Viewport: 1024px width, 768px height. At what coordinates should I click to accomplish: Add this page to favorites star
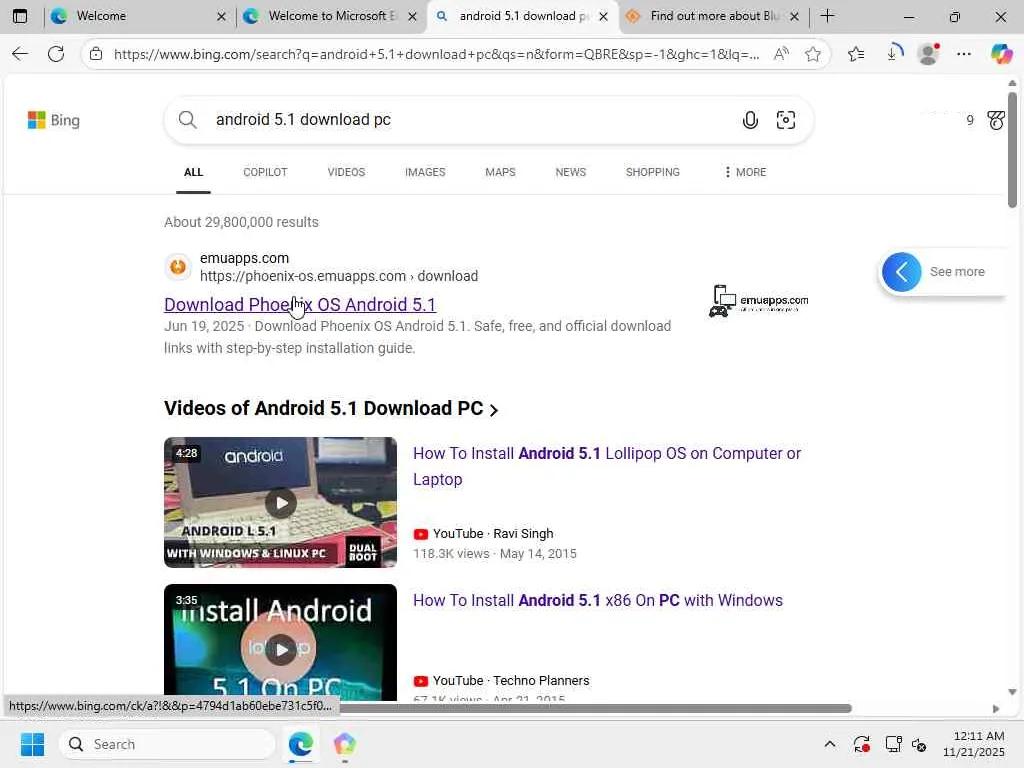click(812, 54)
